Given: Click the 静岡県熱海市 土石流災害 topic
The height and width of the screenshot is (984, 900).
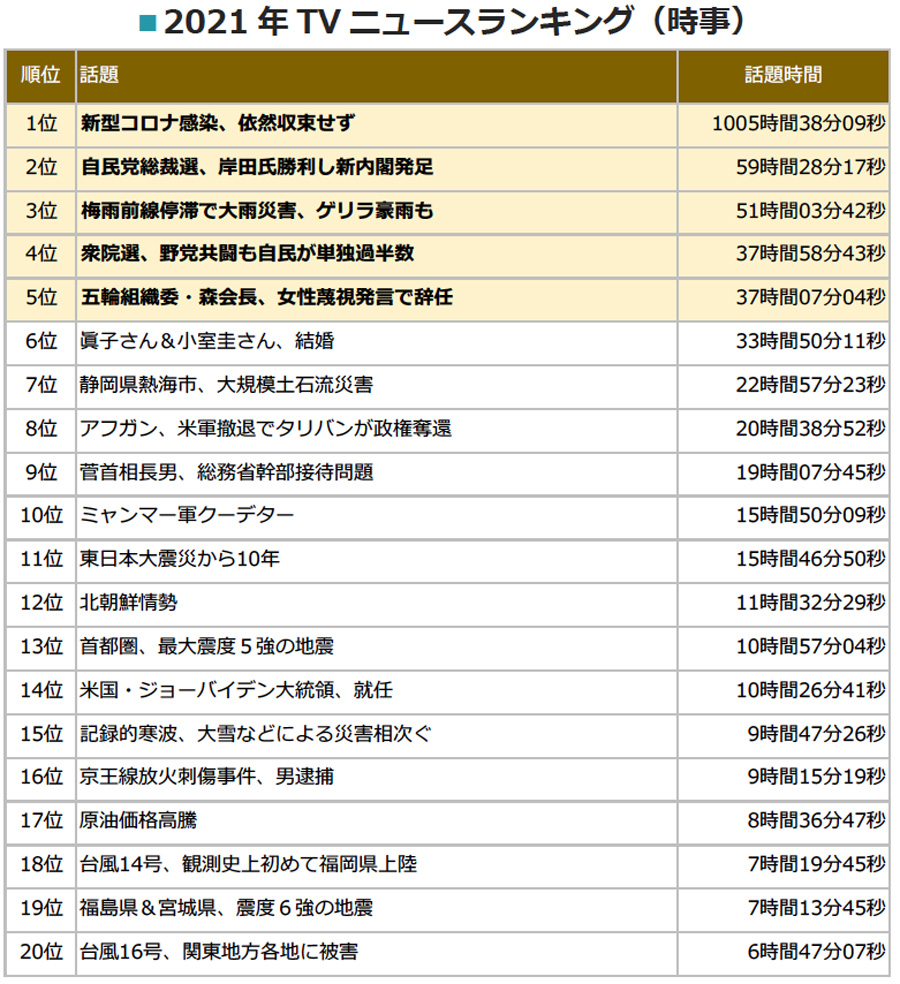Looking at the screenshot, I should (226, 385).
